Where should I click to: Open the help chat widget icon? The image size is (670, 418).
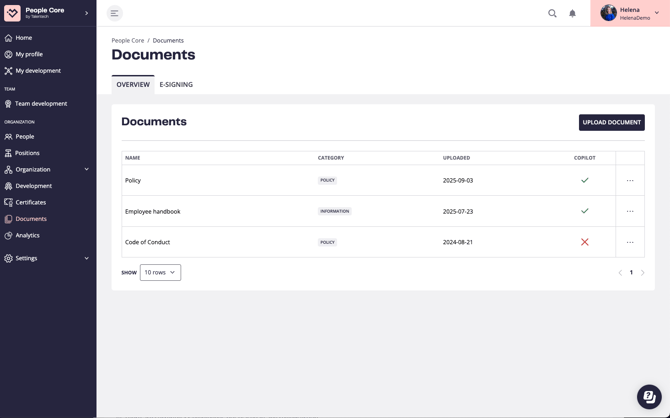649,397
